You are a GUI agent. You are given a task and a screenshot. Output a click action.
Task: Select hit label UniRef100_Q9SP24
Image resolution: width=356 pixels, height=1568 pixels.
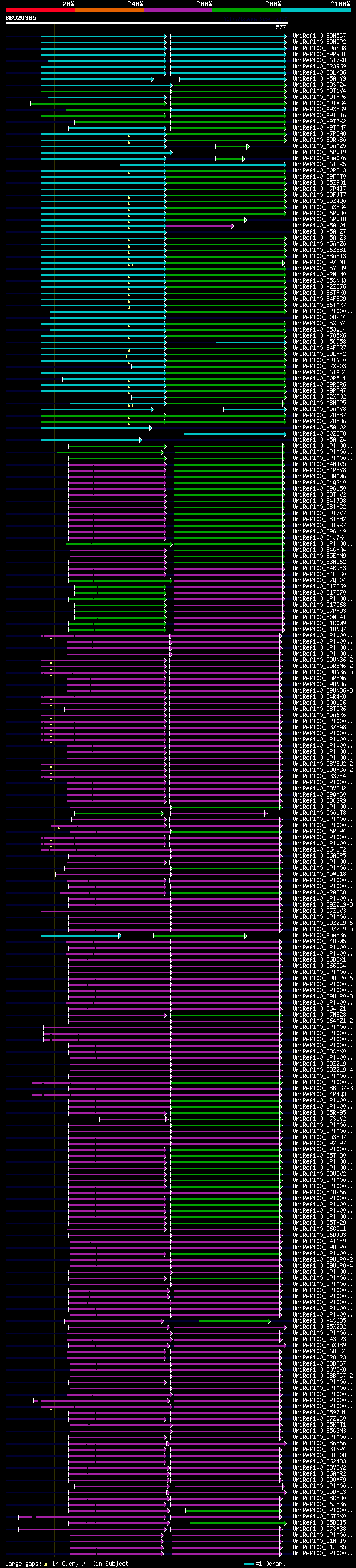tap(319, 85)
